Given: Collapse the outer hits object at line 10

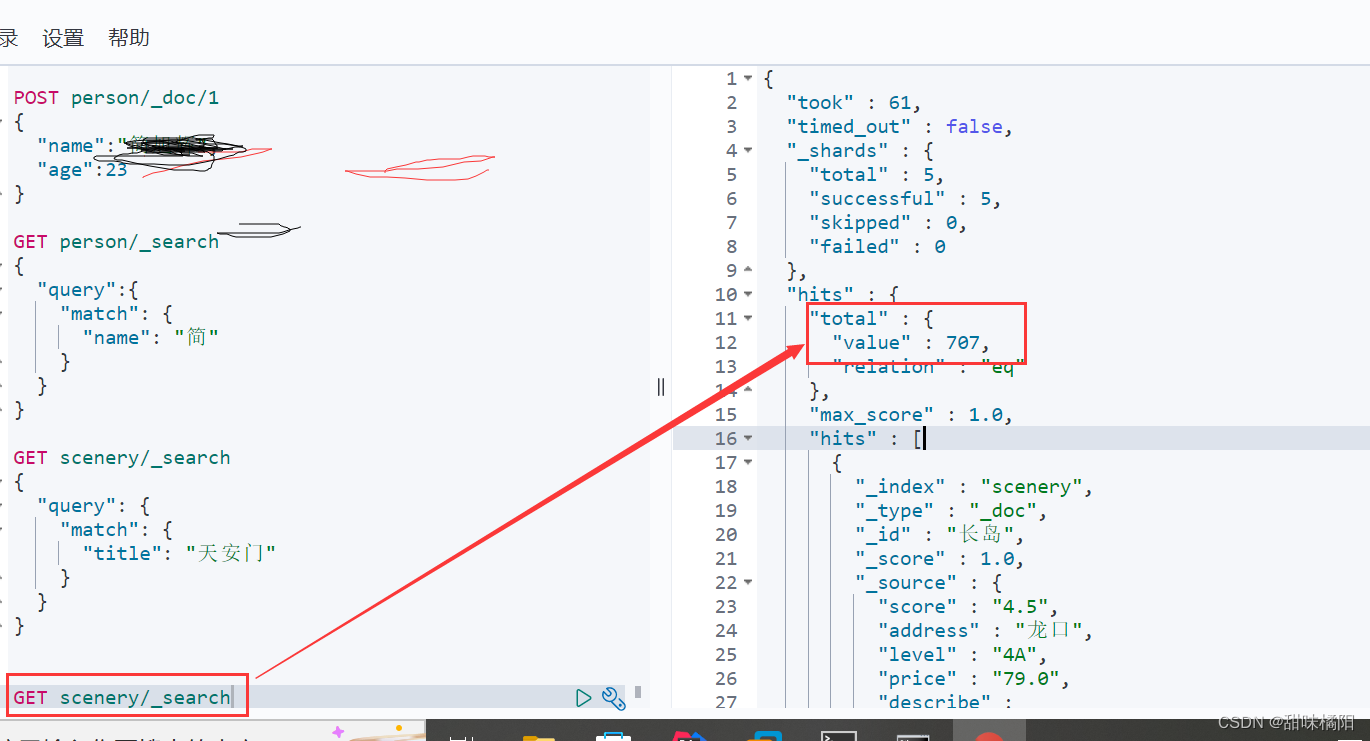Looking at the screenshot, I should pos(748,295).
